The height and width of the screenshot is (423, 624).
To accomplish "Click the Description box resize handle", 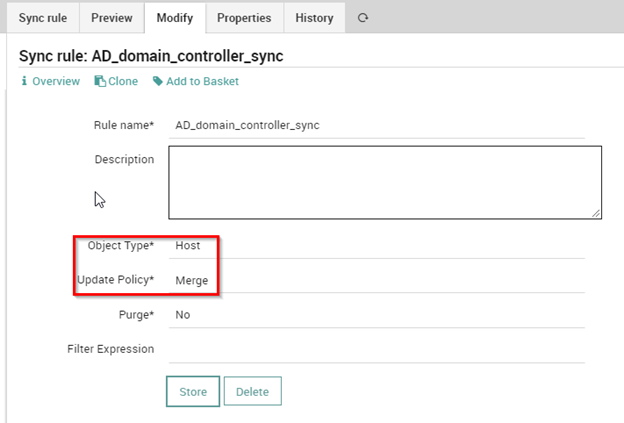I will pyautogui.click(x=596, y=213).
